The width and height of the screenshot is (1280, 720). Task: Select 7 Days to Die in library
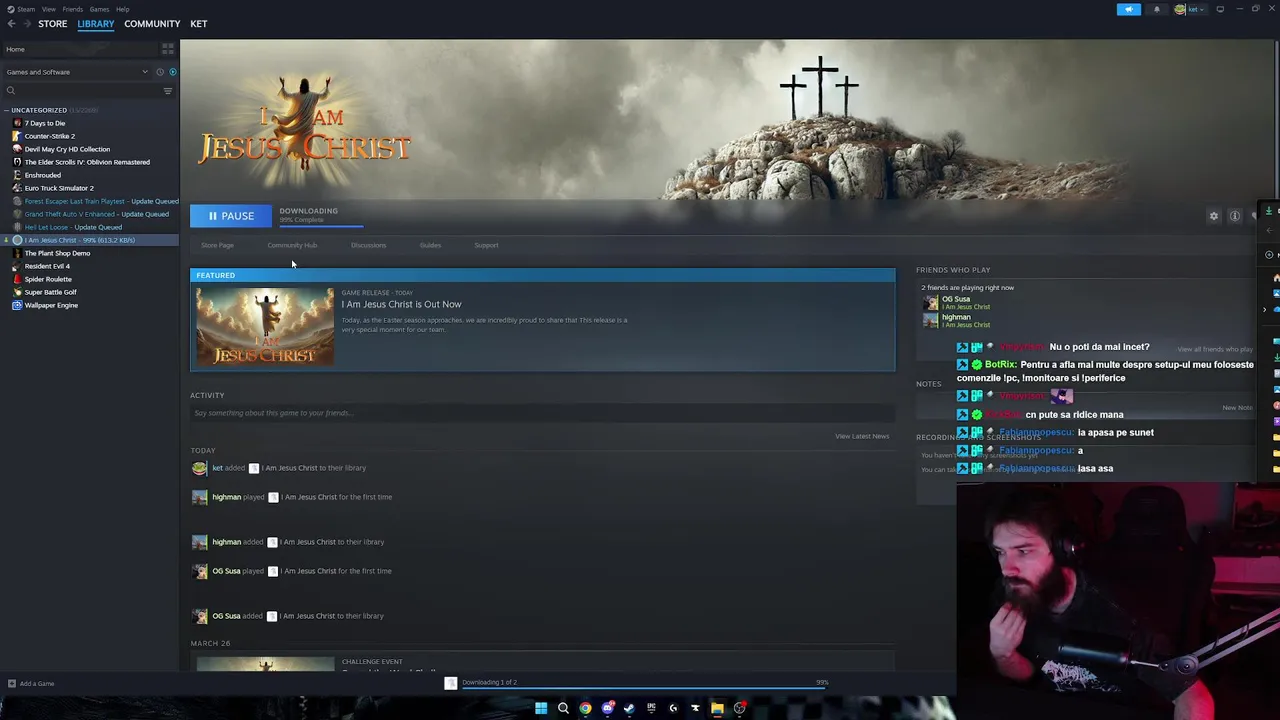pyautogui.click(x=45, y=123)
